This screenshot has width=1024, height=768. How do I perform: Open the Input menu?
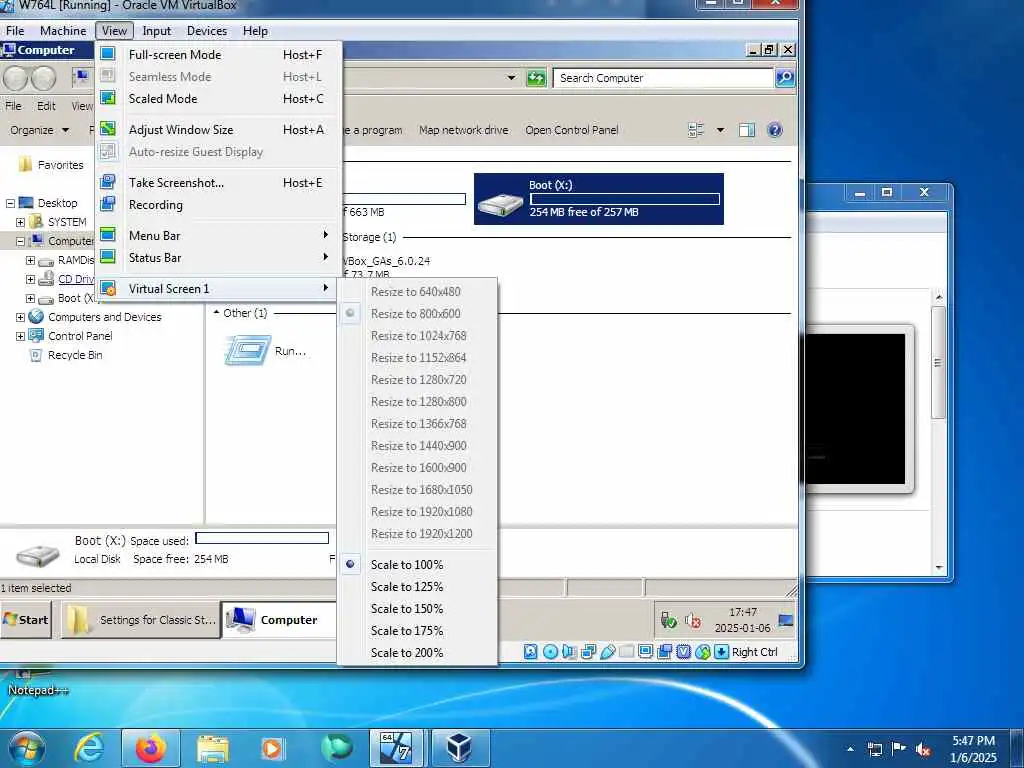click(x=157, y=31)
